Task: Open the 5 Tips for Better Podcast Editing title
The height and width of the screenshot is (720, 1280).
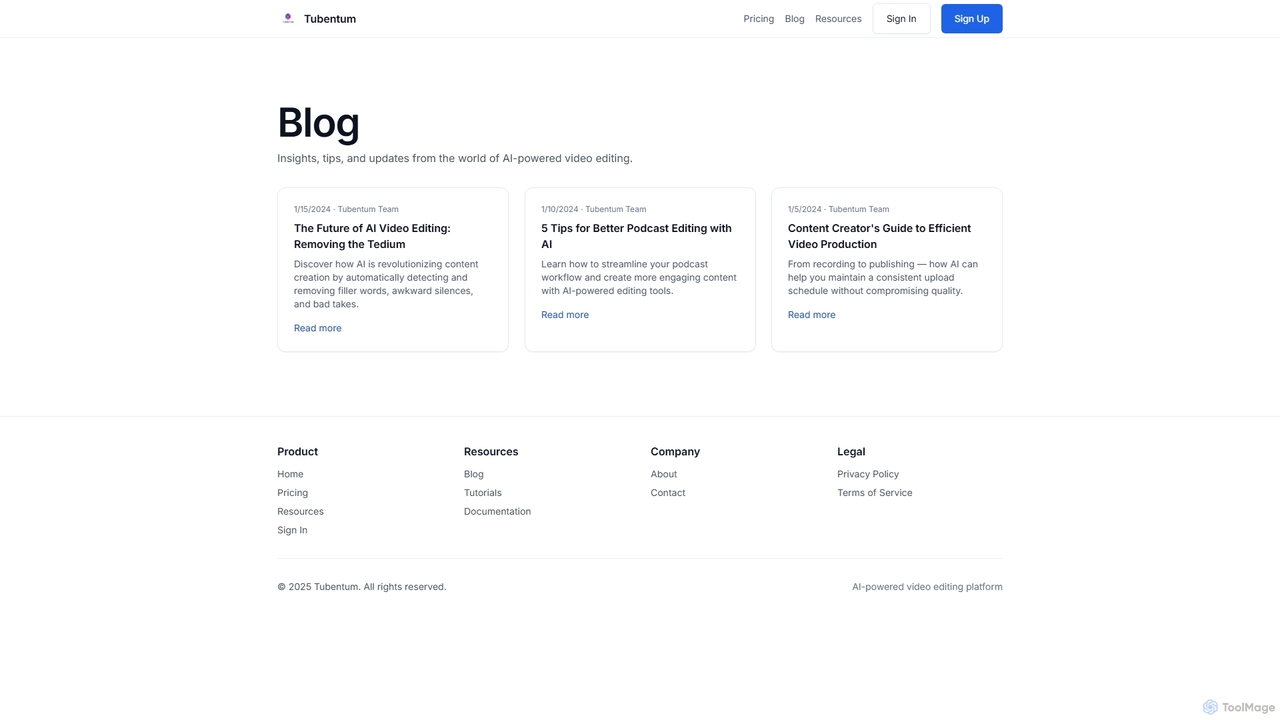Action: point(636,236)
